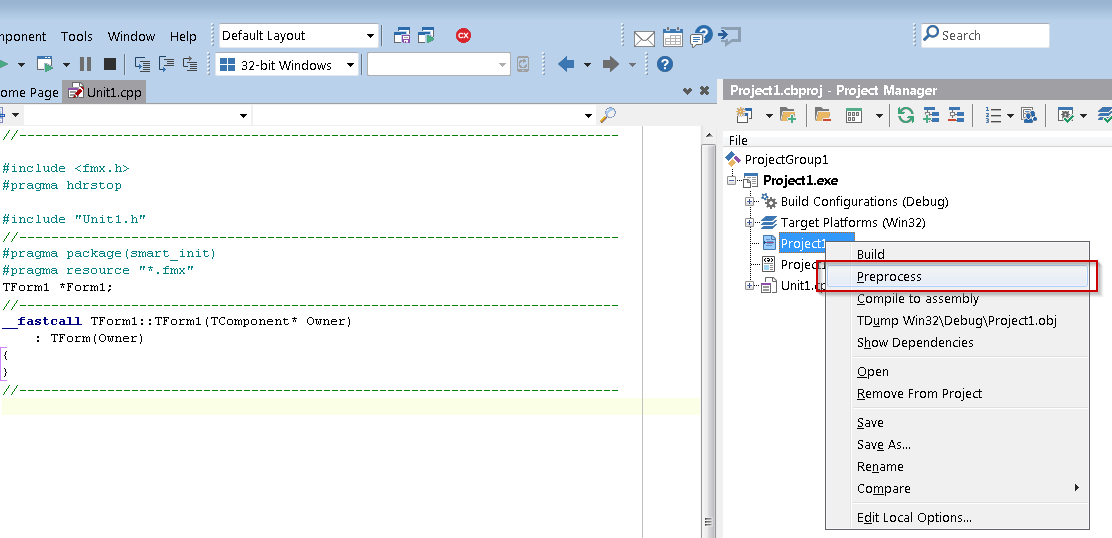Image resolution: width=1112 pixels, height=538 pixels.
Task: Open the Default Layout dropdown
Action: [299, 35]
